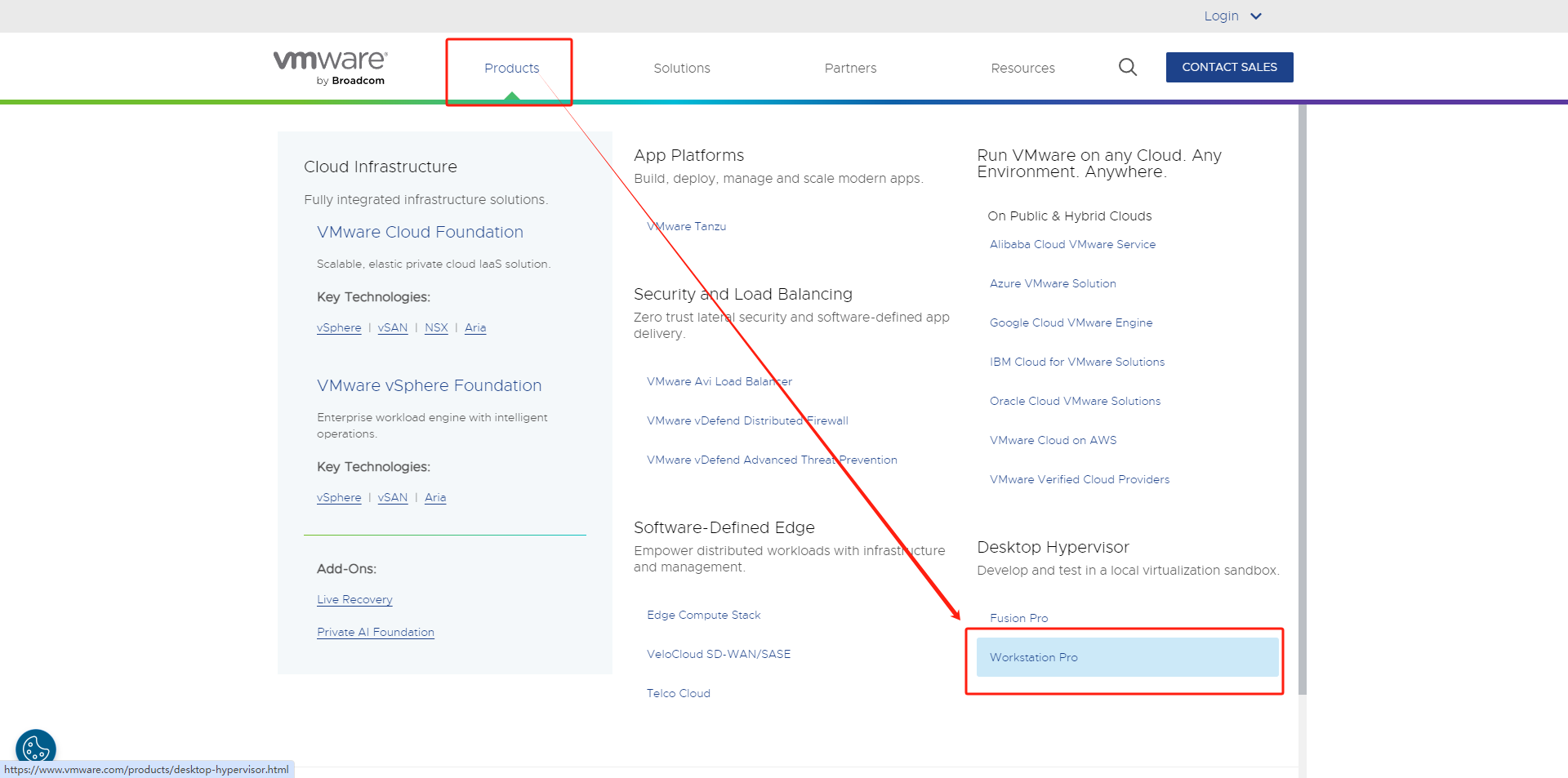1568x778 pixels.
Task: Click the App Platforms heading
Action: coord(688,155)
